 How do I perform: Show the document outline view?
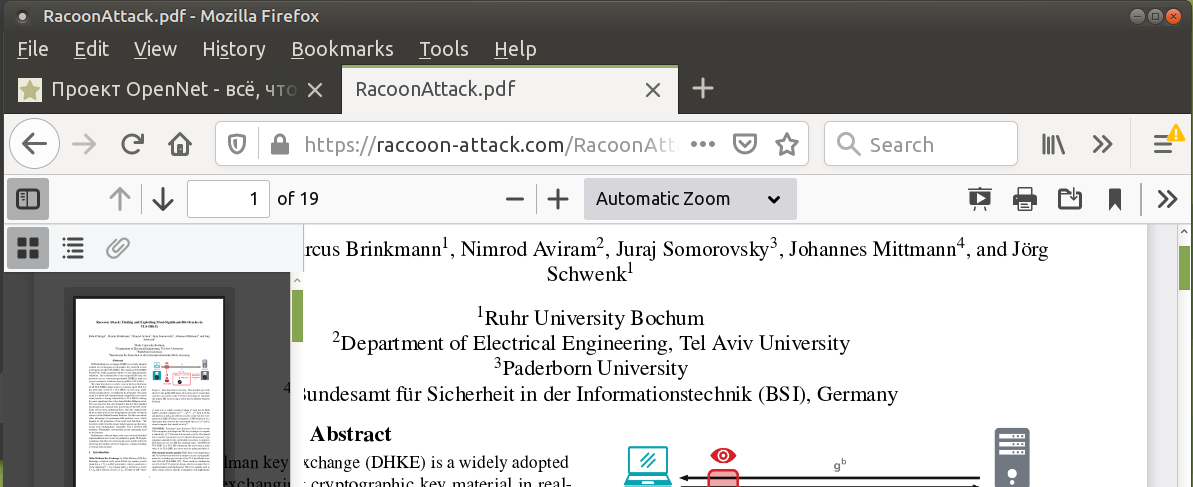73,247
